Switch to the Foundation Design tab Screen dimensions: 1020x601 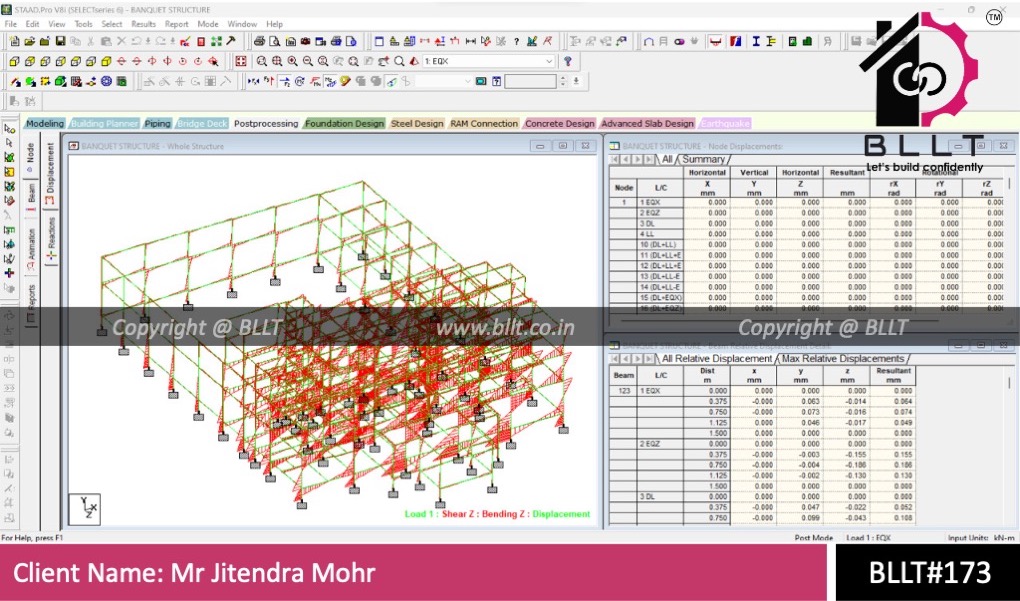tap(344, 124)
